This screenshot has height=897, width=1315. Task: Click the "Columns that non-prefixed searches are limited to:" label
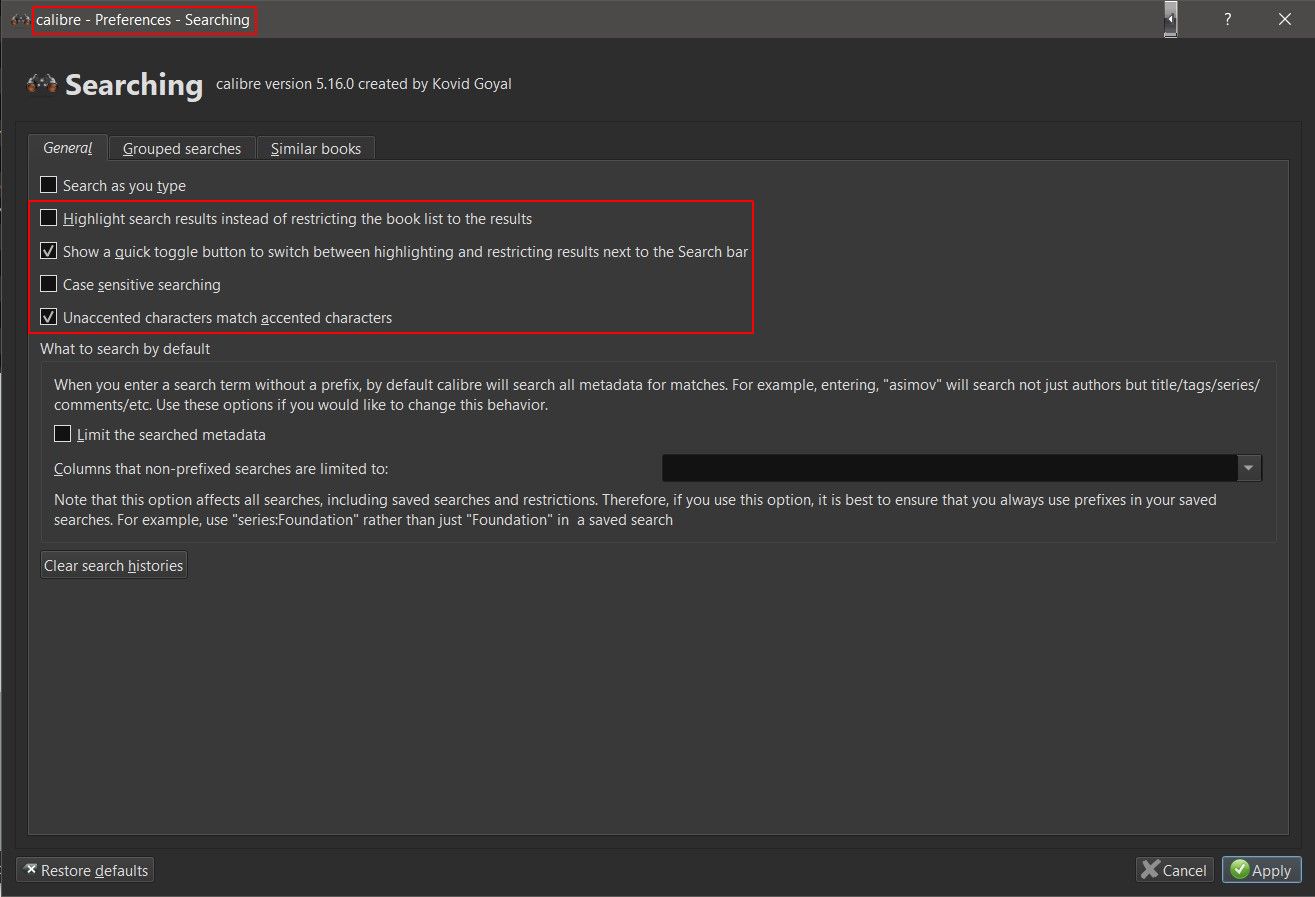pyautogui.click(x=221, y=468)
